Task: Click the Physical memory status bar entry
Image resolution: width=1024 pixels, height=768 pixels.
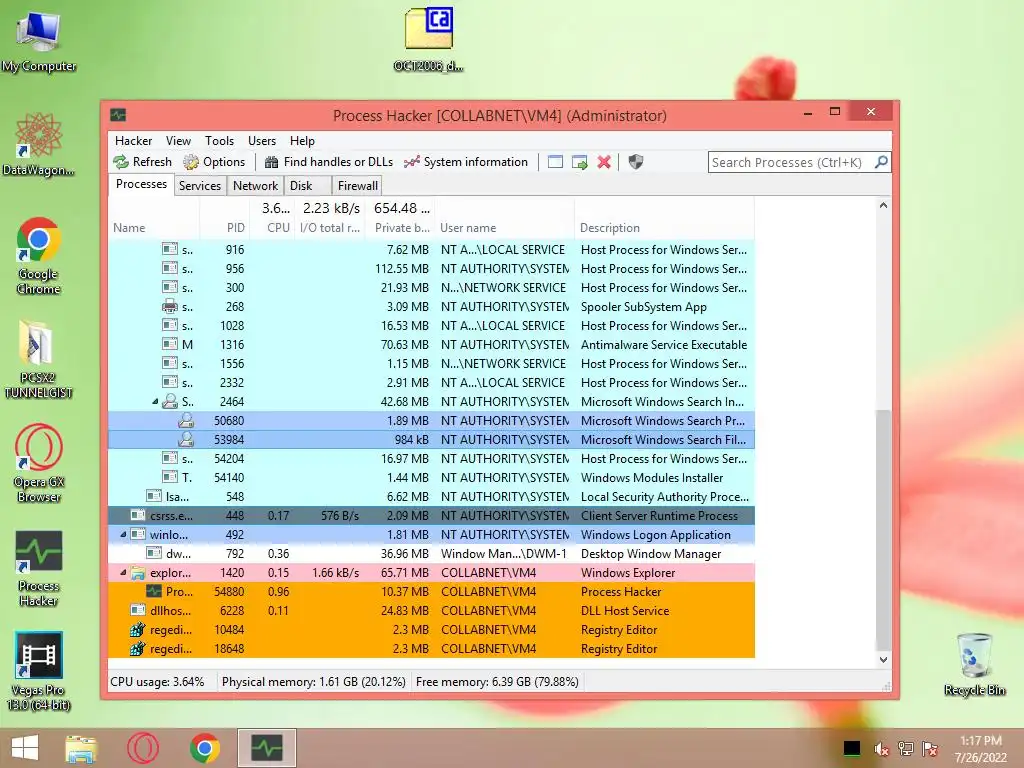Action: (x=313, y=682)
